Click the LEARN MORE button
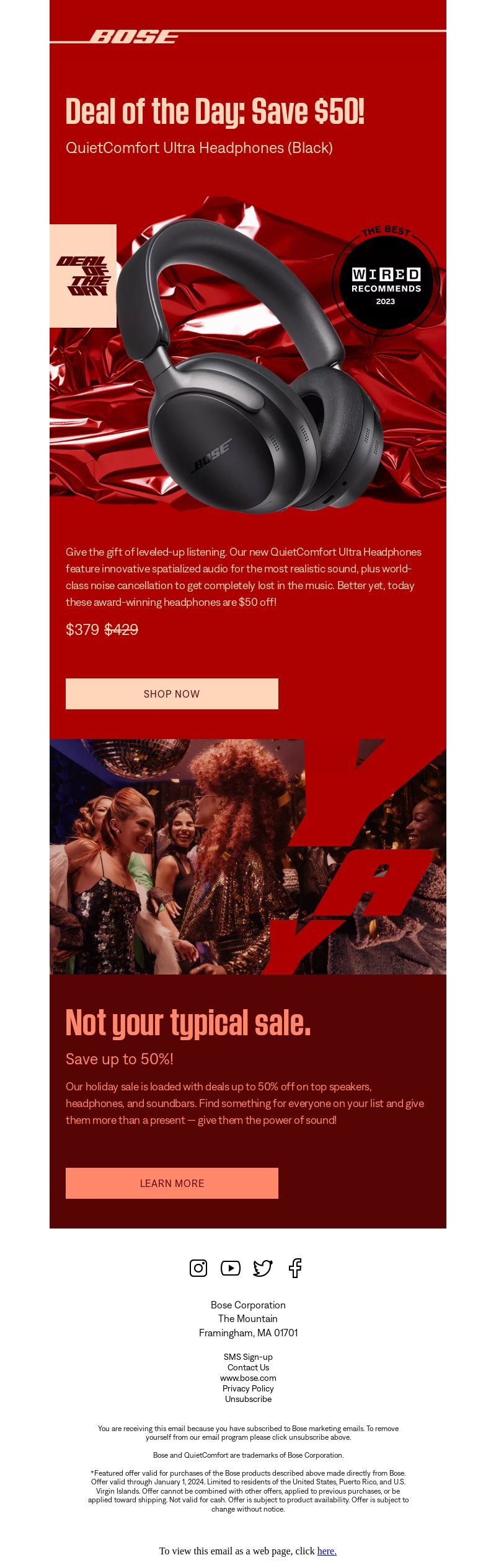Image resolution: width=496 pixels, height=1568 pixels. pos(172,1183)
